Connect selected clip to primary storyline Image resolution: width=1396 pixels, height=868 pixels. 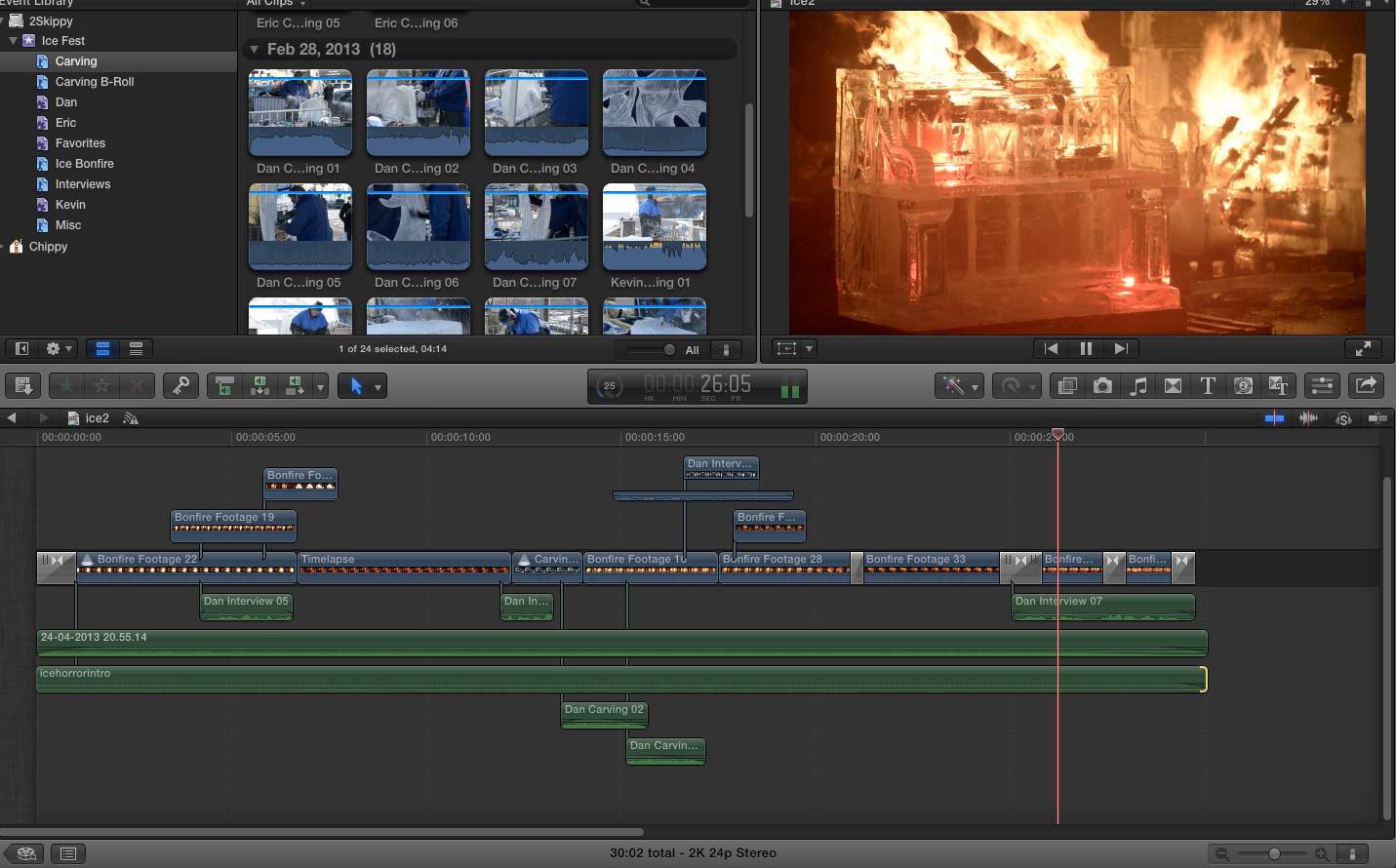tap(224, 386)
